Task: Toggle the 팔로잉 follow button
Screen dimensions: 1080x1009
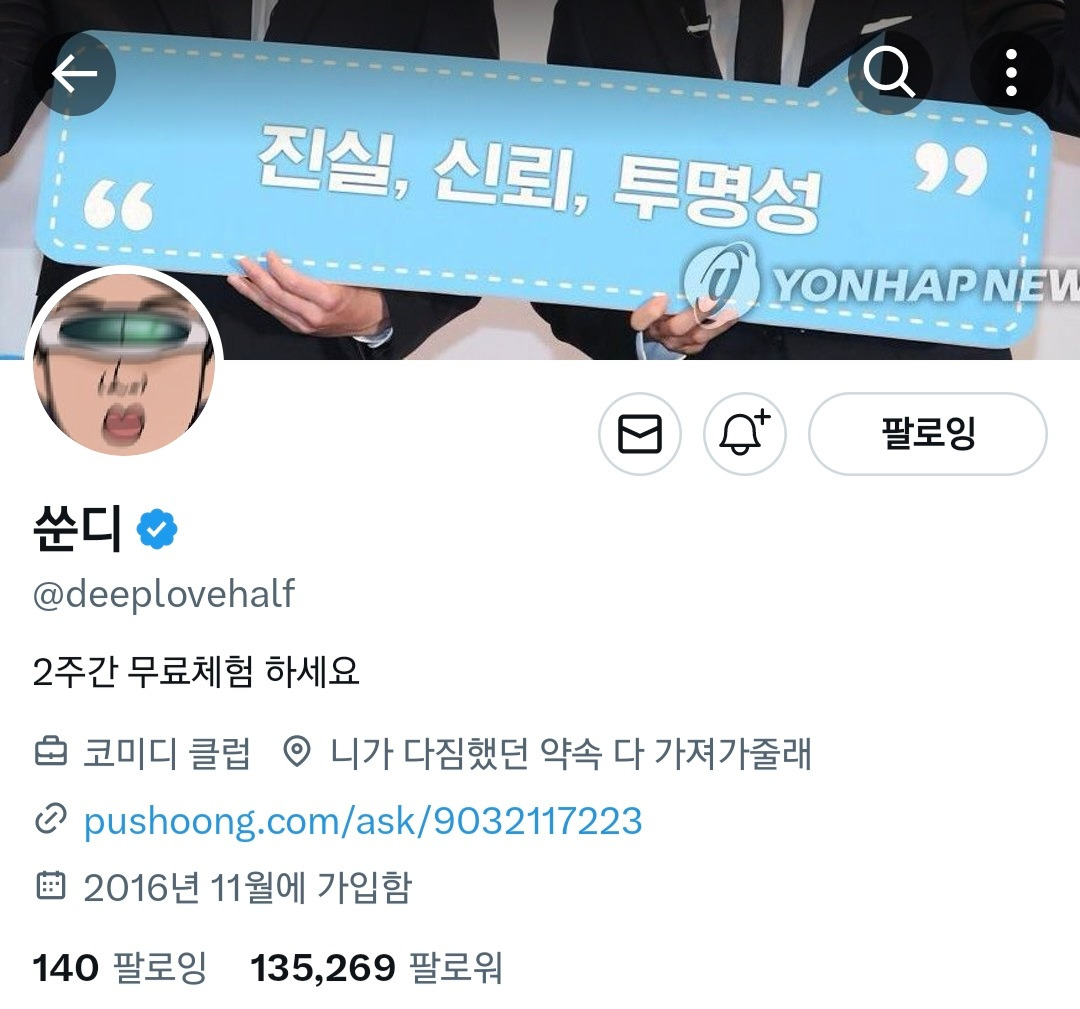Action: pyautogui.click(x=928, y=434)
